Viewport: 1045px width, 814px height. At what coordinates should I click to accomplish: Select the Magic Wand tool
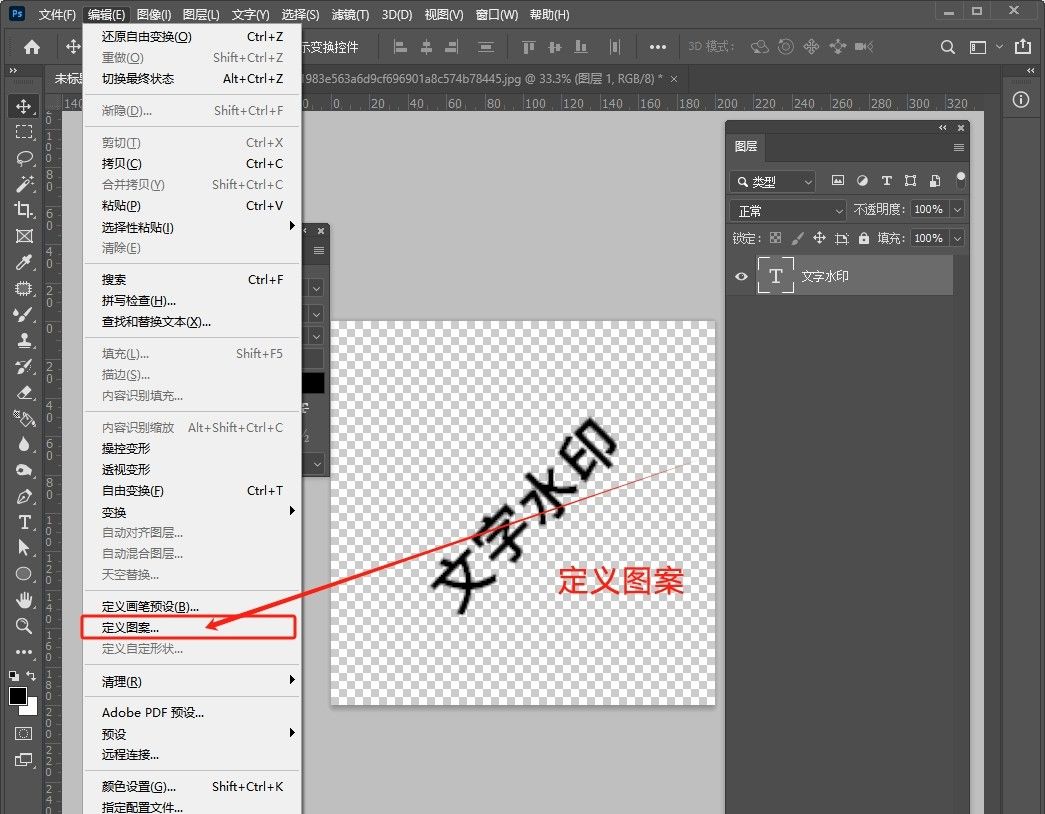24,184
